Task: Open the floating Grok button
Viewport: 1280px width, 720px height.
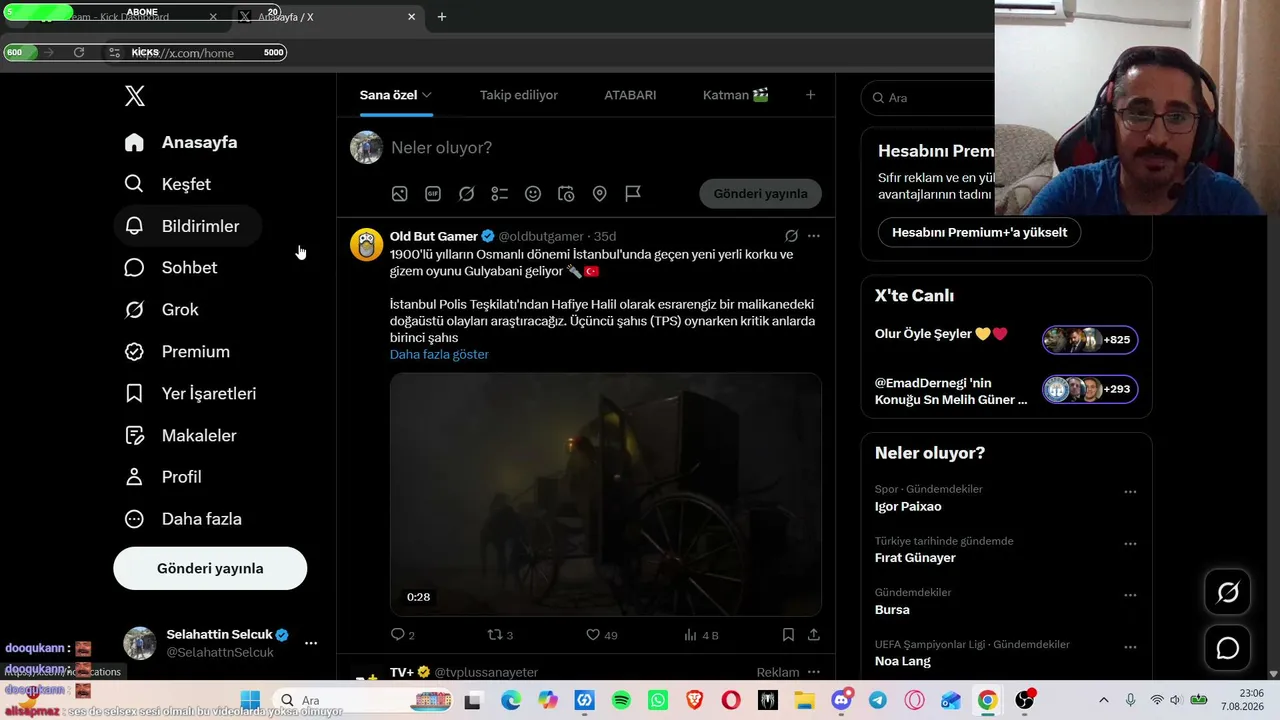Action: pyautogui.click(x=1228, y=593)
